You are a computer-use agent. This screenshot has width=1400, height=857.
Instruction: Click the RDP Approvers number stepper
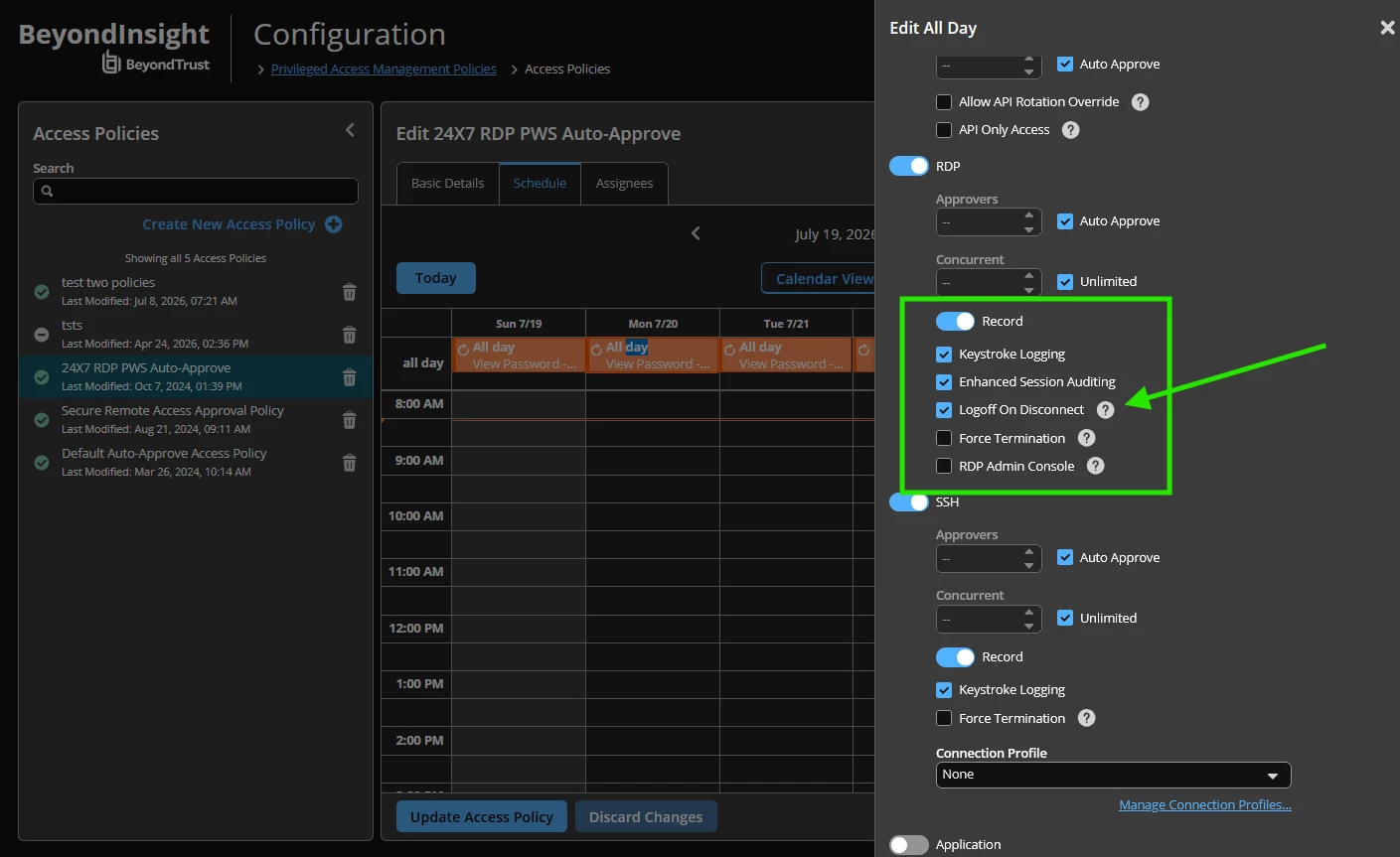pyautogui.click(x=989, y=221)
